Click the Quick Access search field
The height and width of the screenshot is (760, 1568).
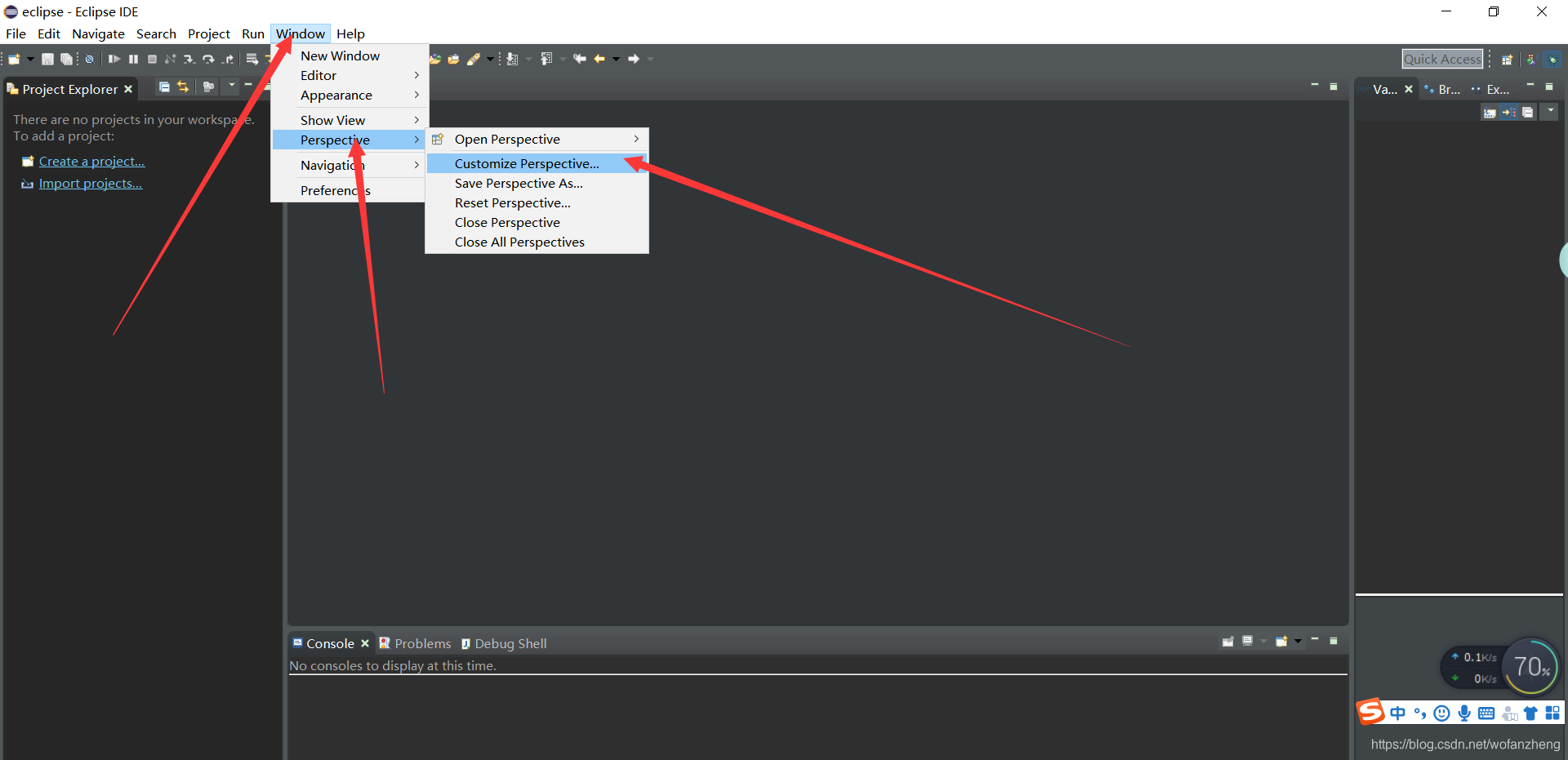tap(1442, 59)
